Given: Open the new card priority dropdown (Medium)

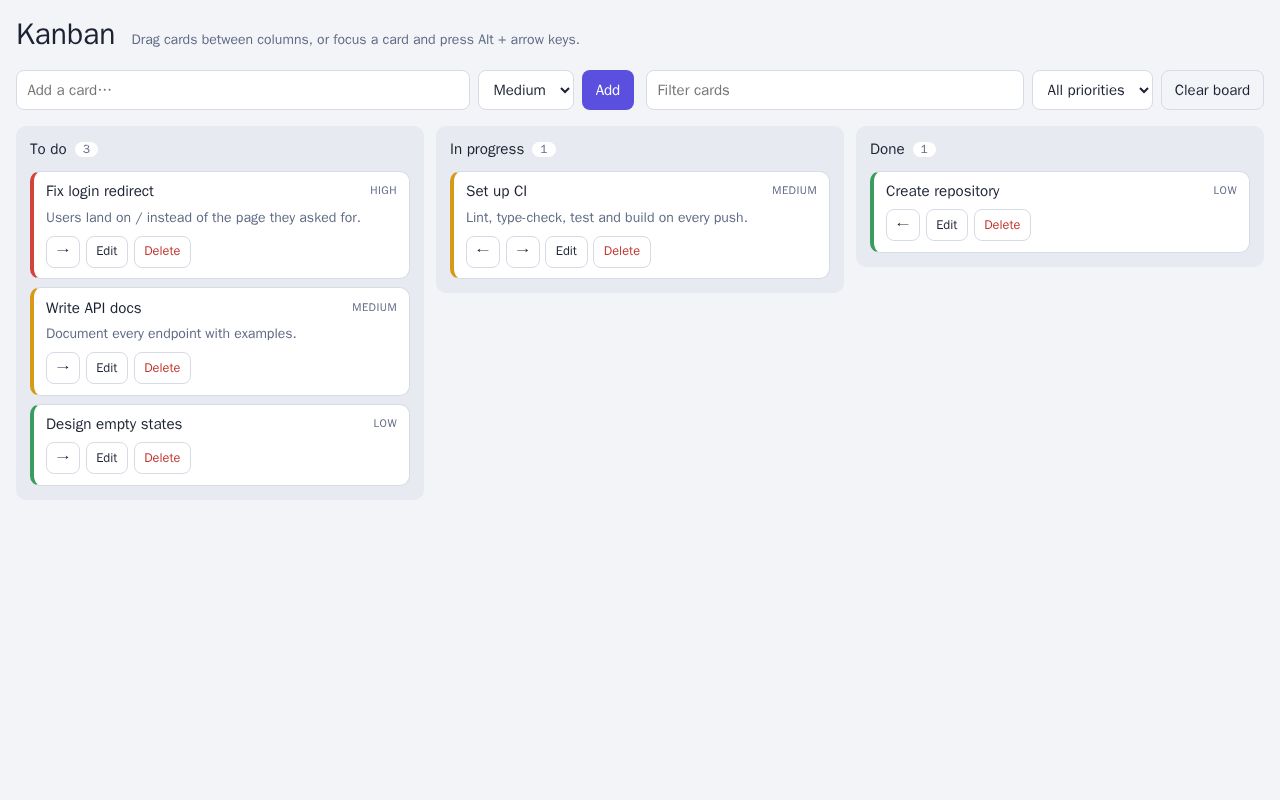Looking at the screenshot, I should coord(526,90).
